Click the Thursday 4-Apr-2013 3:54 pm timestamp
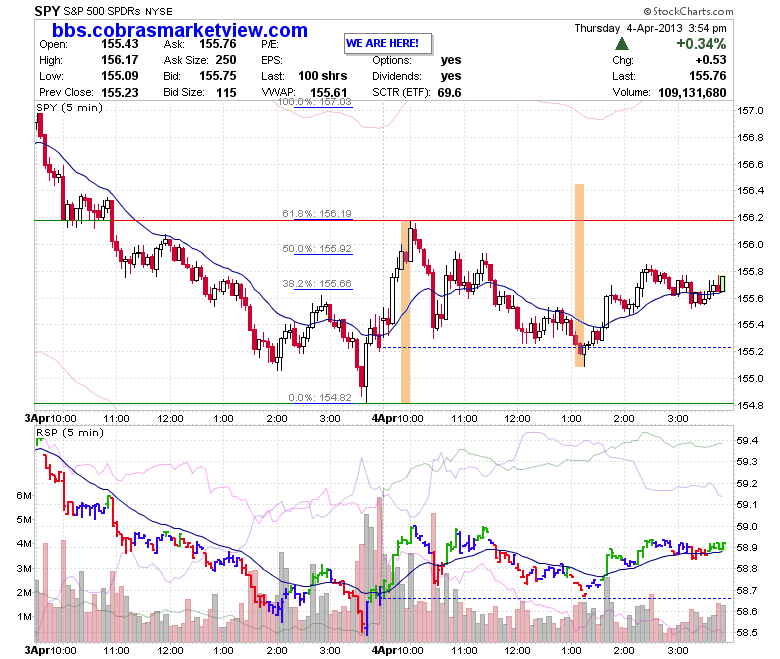 (x=651, y=28)
